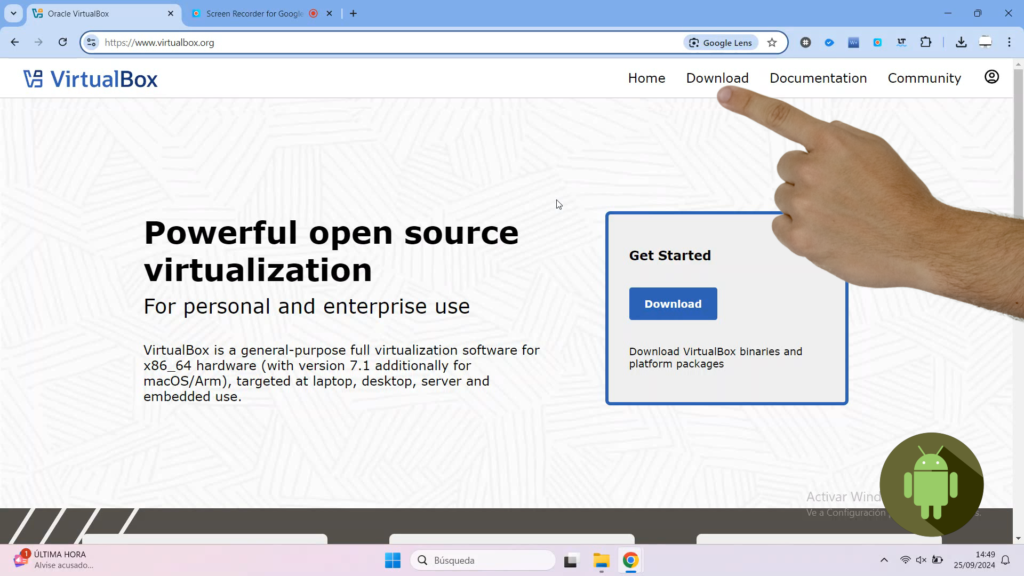Screen dimensions: 1024x576
Task: Click the Búsqueda taskbar search field
Action: 483,560
